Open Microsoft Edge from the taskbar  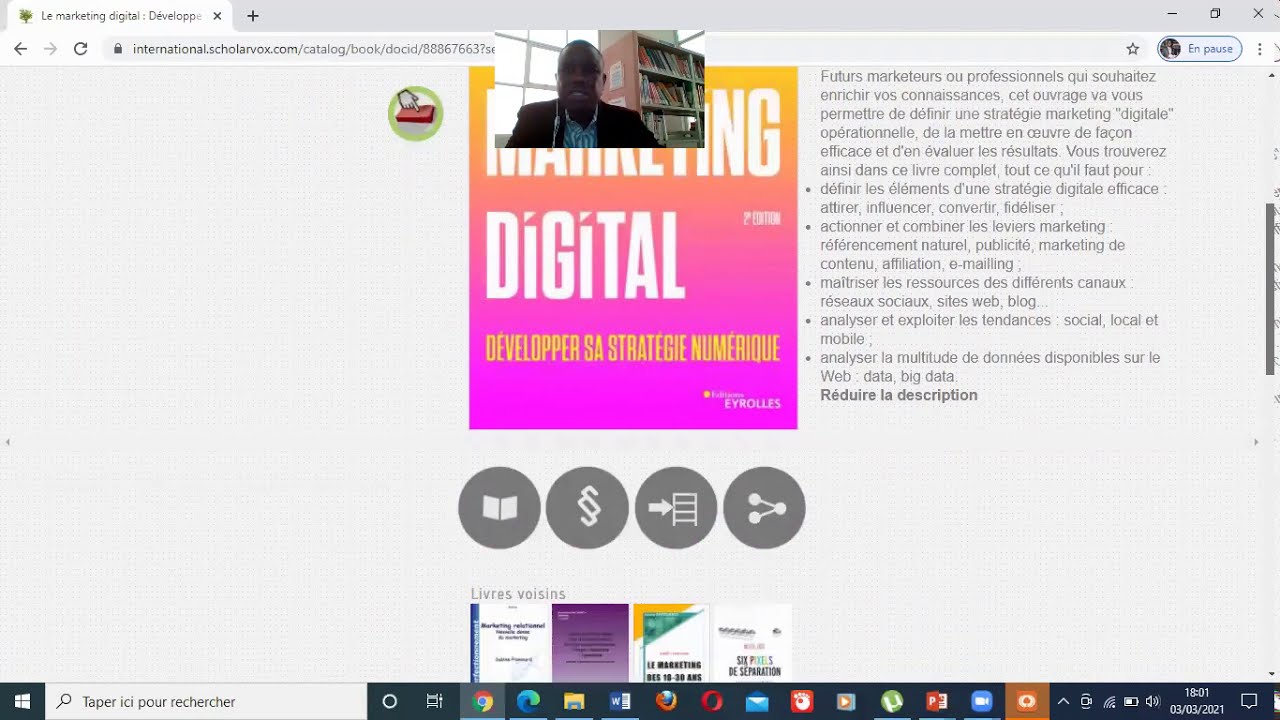coord(528,701)
